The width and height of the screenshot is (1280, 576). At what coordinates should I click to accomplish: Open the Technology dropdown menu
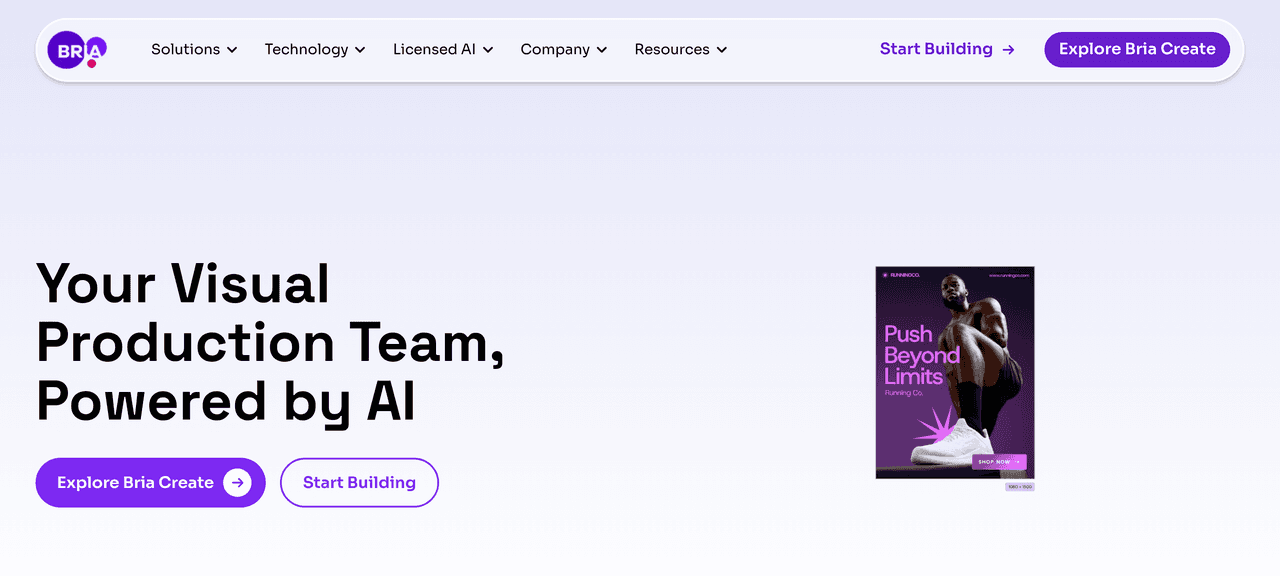pyautogui.click(x=315, y=49)
